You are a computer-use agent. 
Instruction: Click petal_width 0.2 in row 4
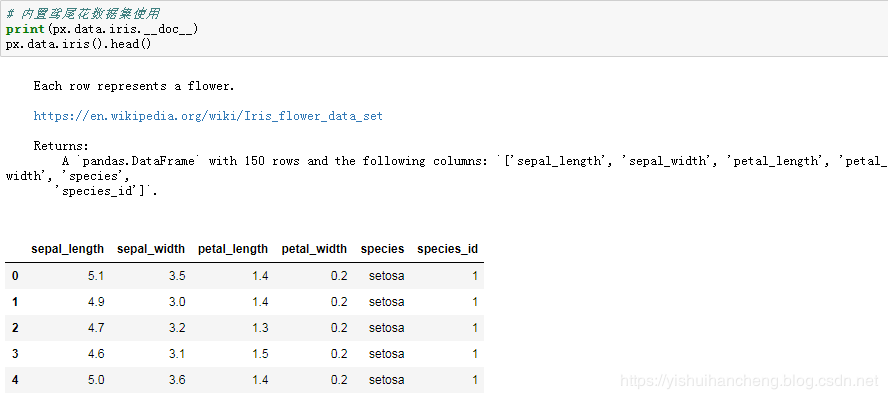click(x=339, y=380)
